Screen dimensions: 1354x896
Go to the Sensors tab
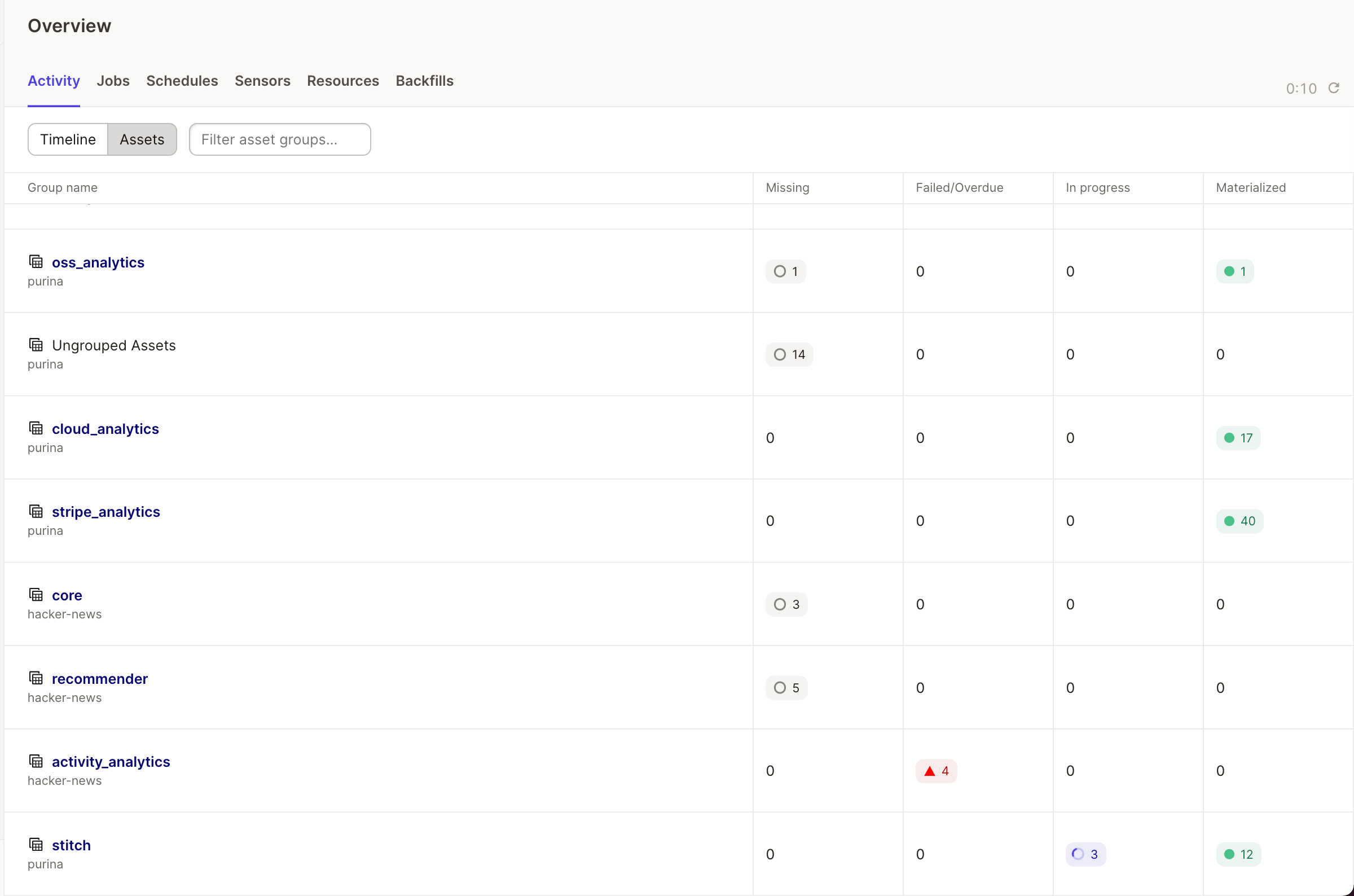263,81
